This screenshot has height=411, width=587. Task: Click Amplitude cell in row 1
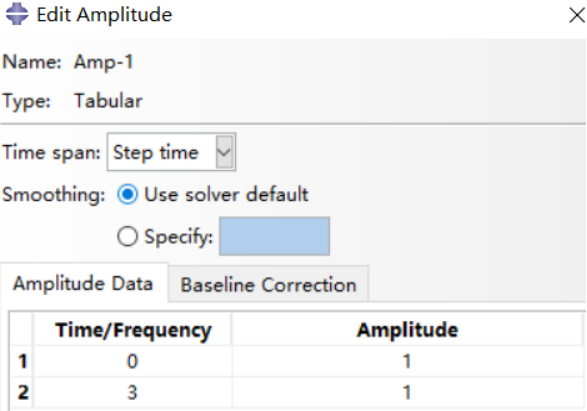coord(407,361)
